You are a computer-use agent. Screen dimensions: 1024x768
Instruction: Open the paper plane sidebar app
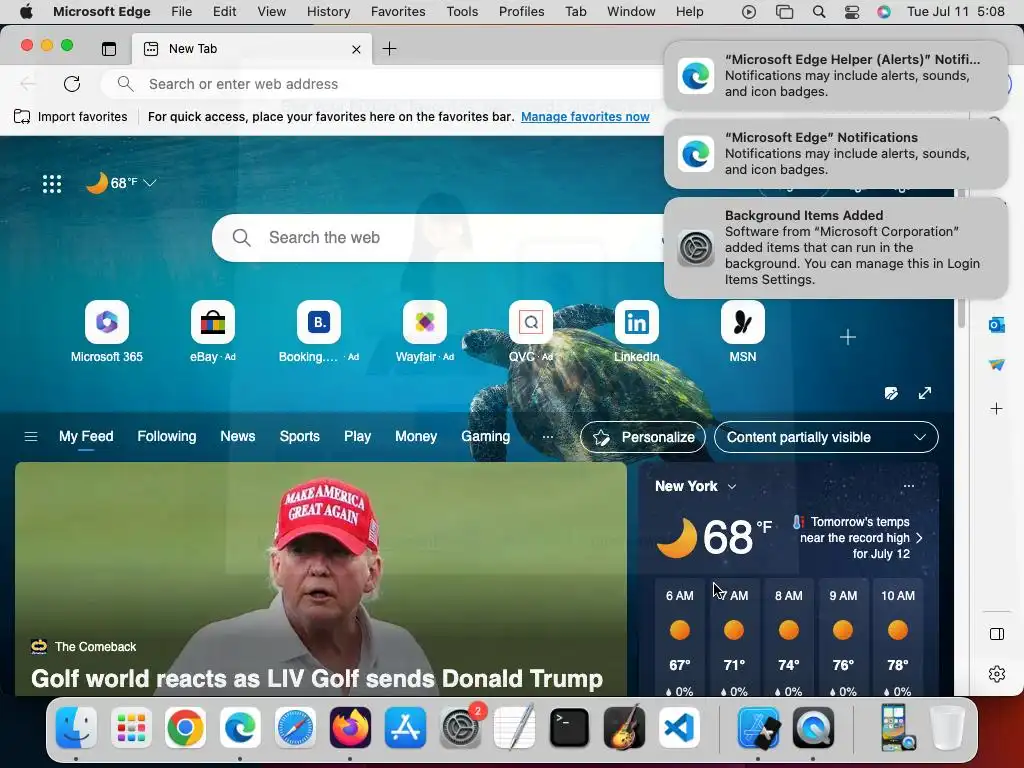tap(997, 365)
